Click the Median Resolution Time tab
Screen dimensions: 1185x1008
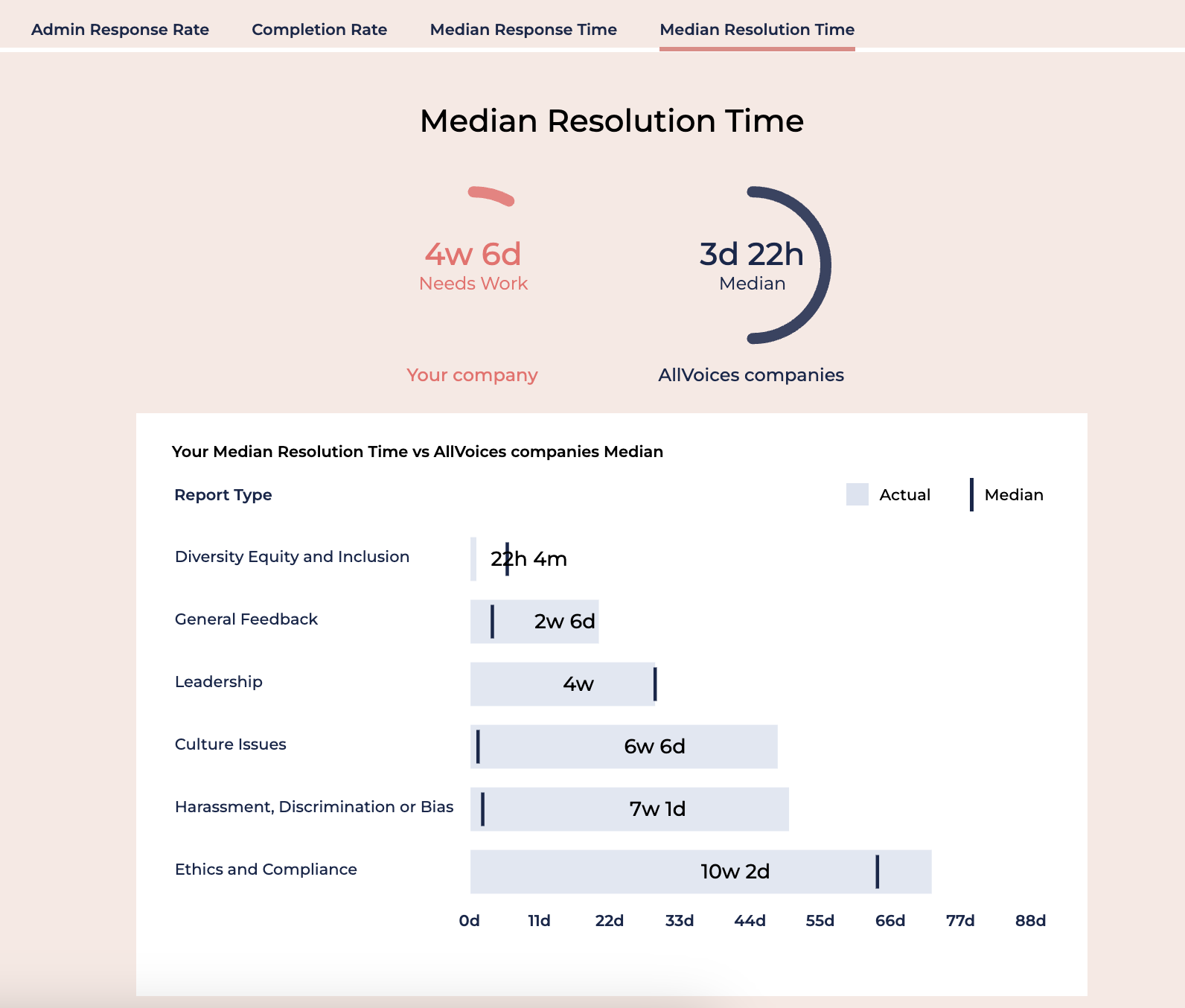757,30
